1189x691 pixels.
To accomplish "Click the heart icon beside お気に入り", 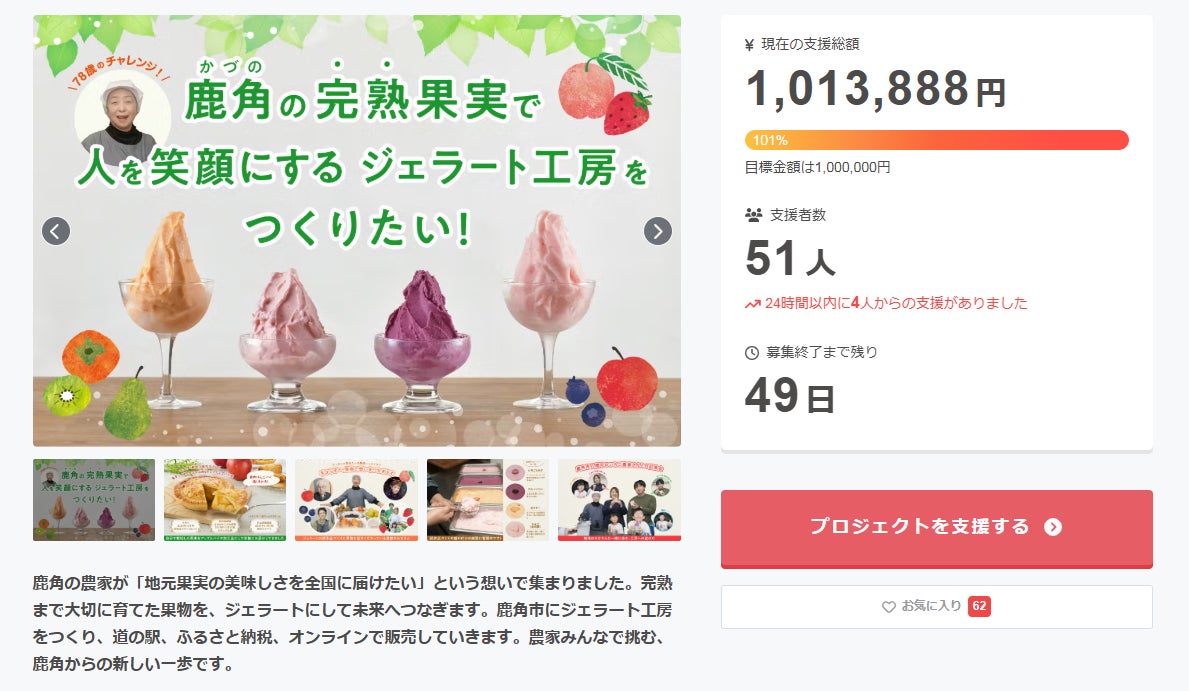I will tap(888, 607).
